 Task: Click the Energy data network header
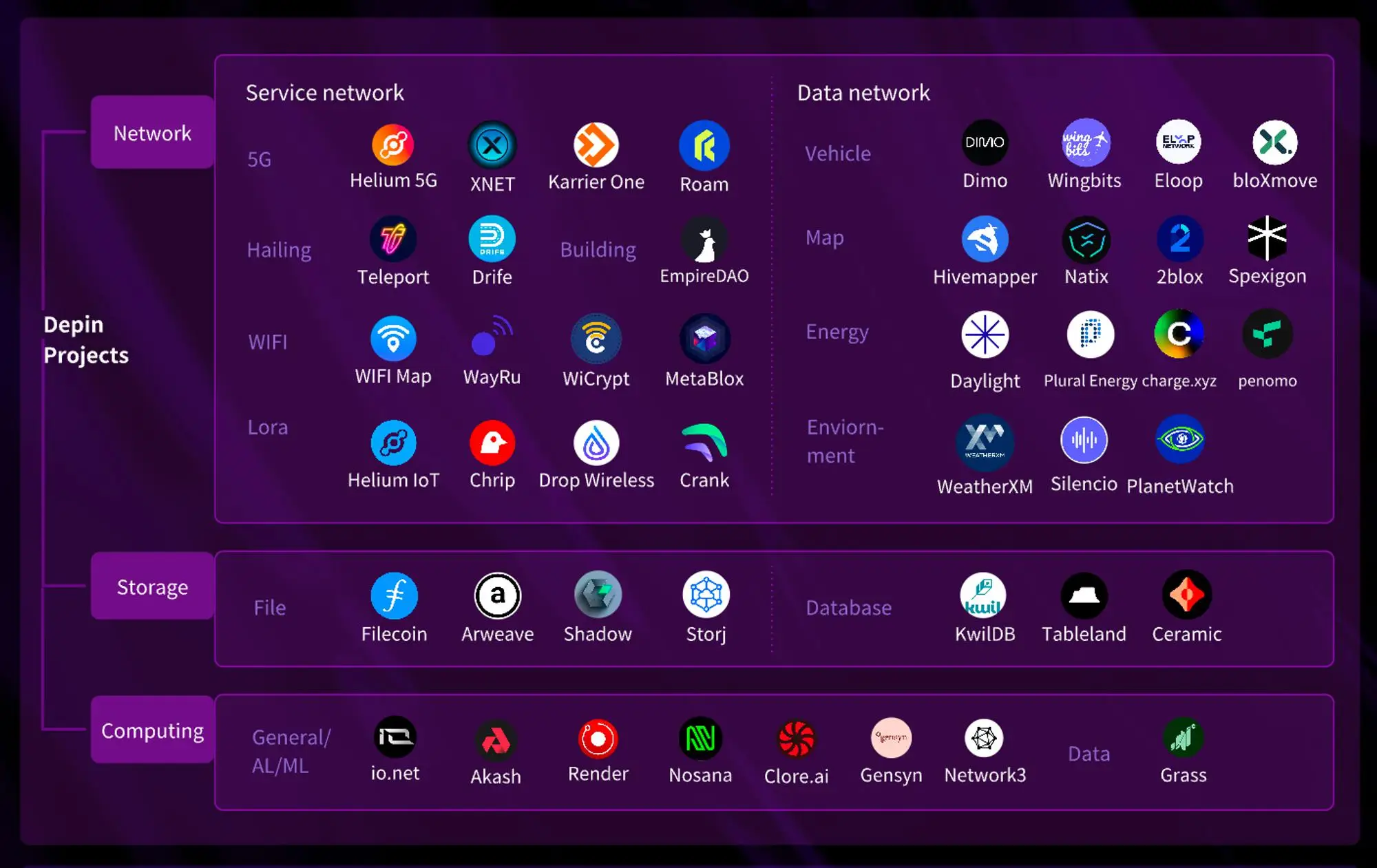[837, 330]
